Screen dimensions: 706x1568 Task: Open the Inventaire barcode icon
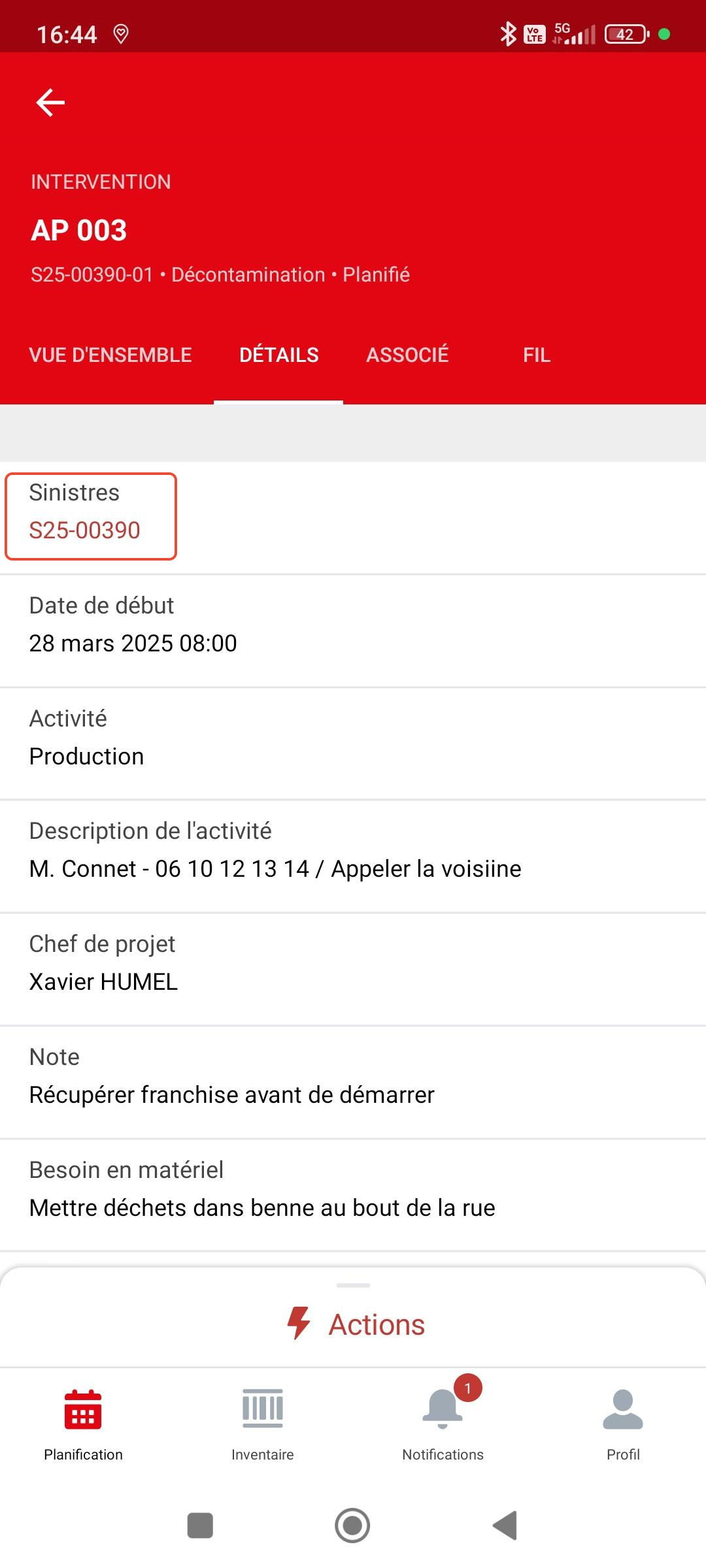click(263, 1409)
